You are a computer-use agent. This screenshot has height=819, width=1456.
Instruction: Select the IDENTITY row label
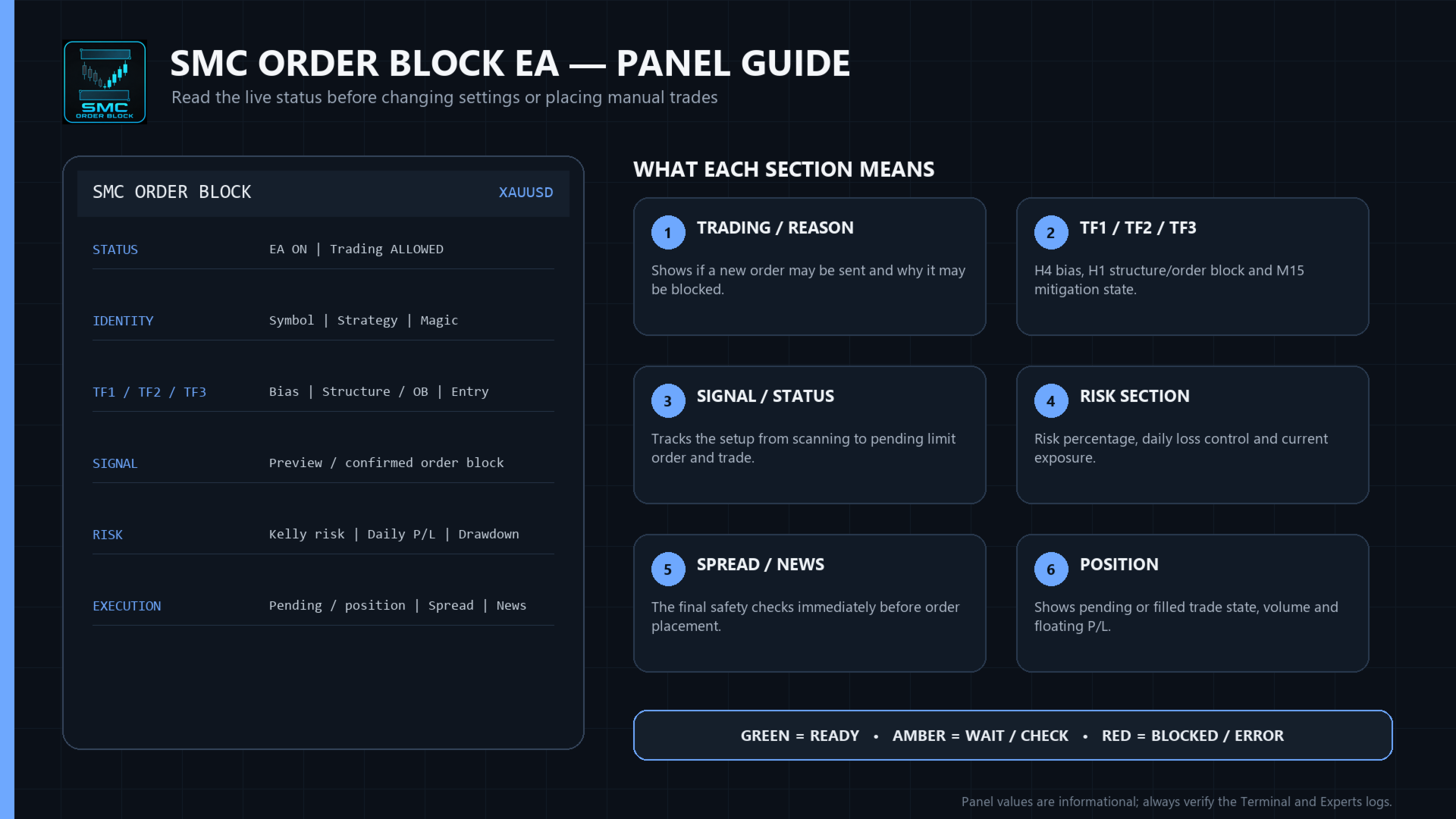point(123,321)
